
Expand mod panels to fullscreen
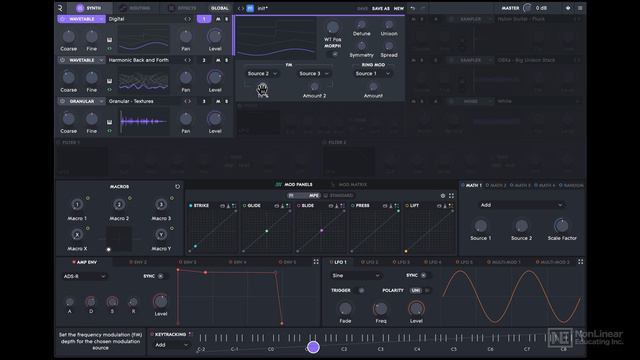(x=451, y=196)
